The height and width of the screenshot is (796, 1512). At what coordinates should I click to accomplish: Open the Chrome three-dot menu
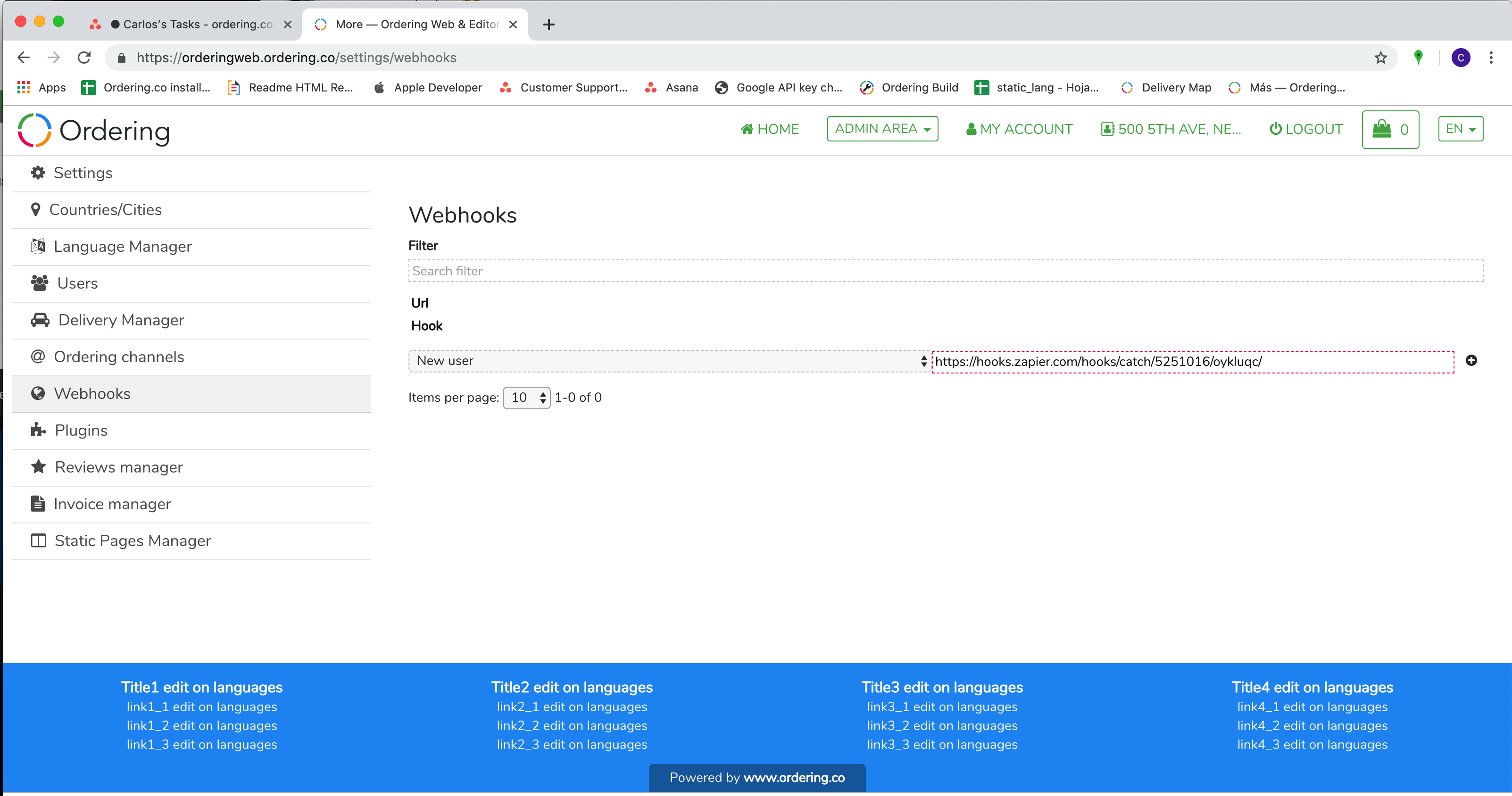[1491, 58]
